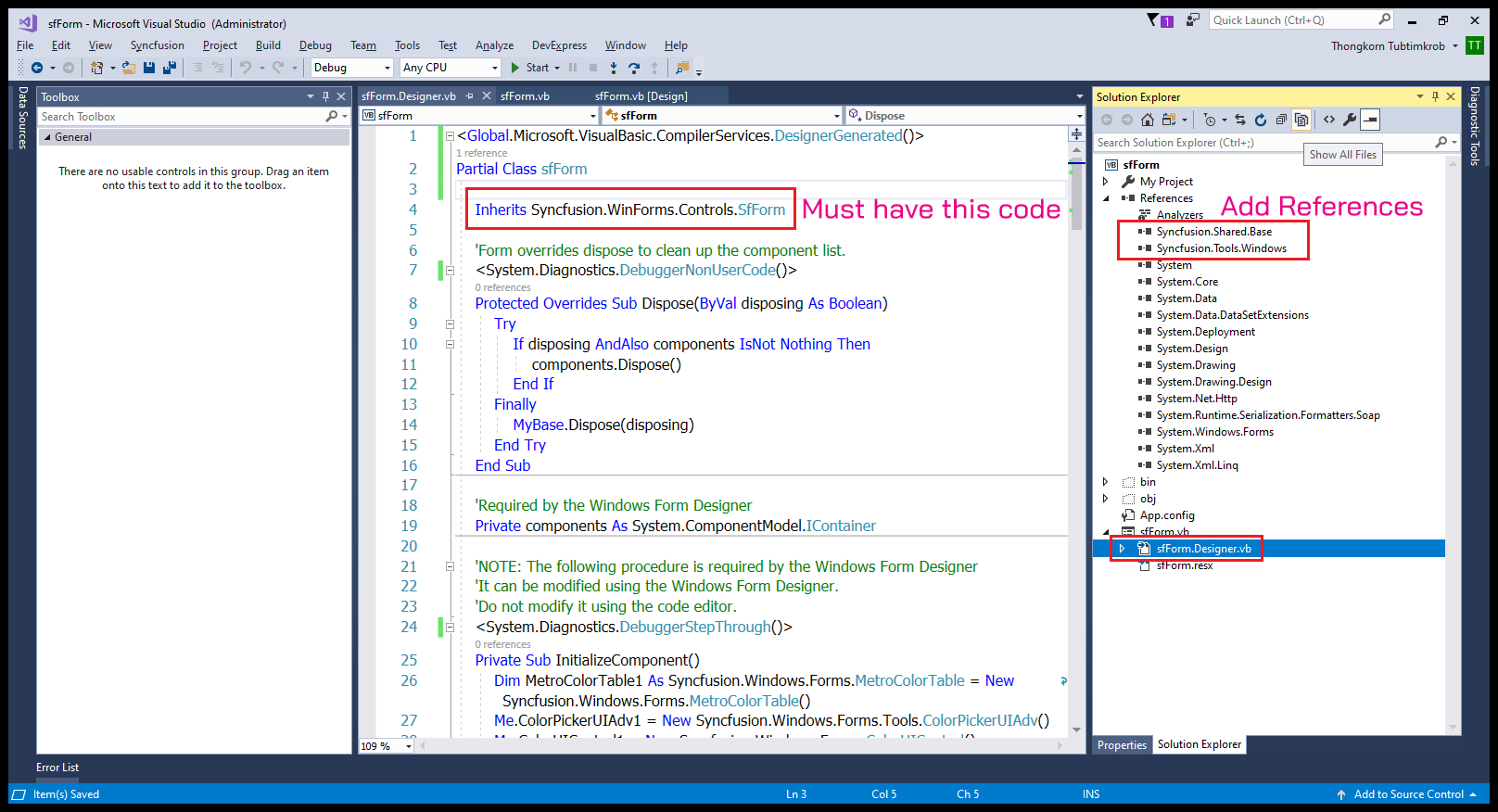Switch to the Properties panel tab
Viewport: 1498px width, 812px height.
coord(1122,745)
